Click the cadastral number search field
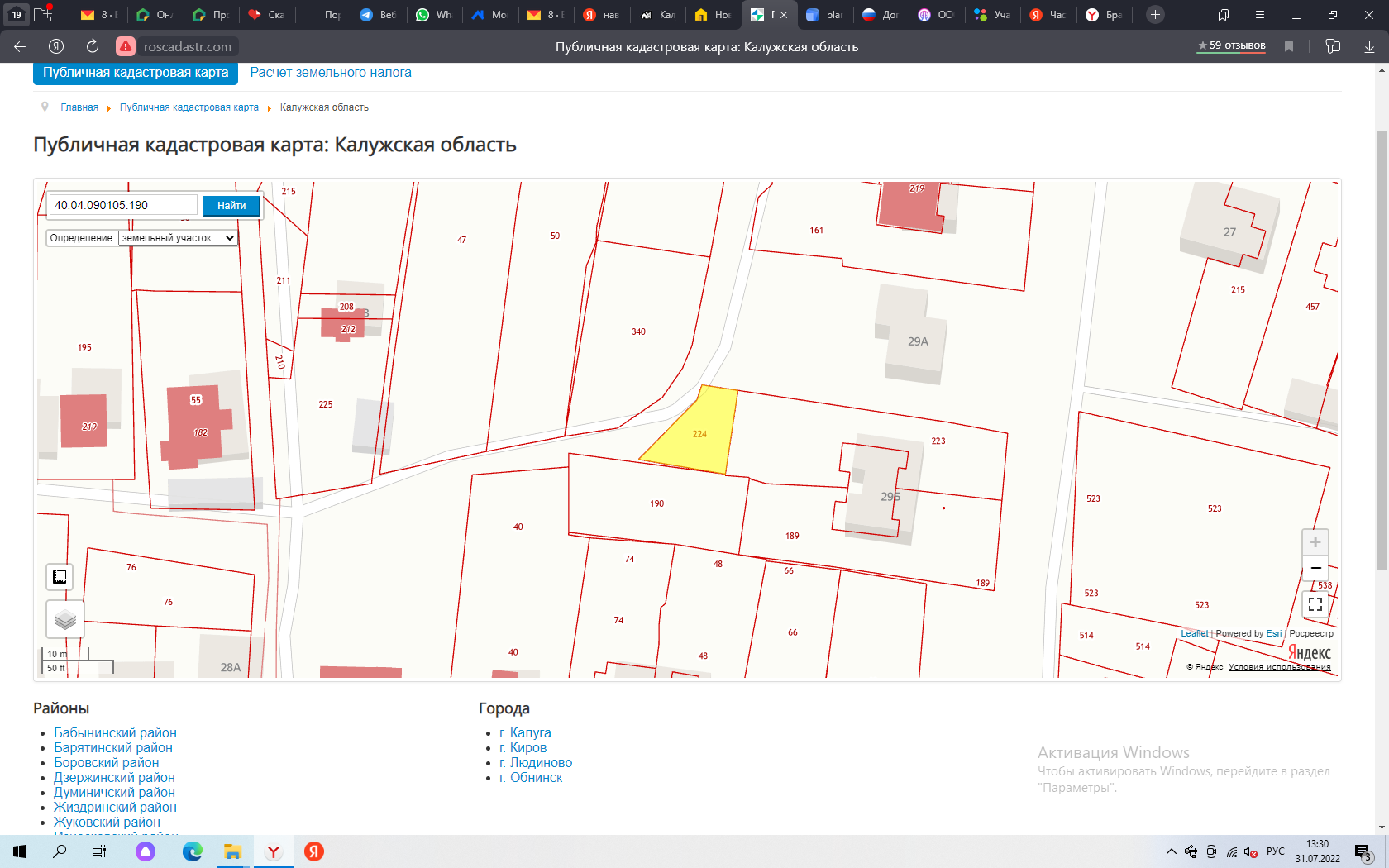Image resolution: width=1389 pixels, height=868 pixels. 123,206
